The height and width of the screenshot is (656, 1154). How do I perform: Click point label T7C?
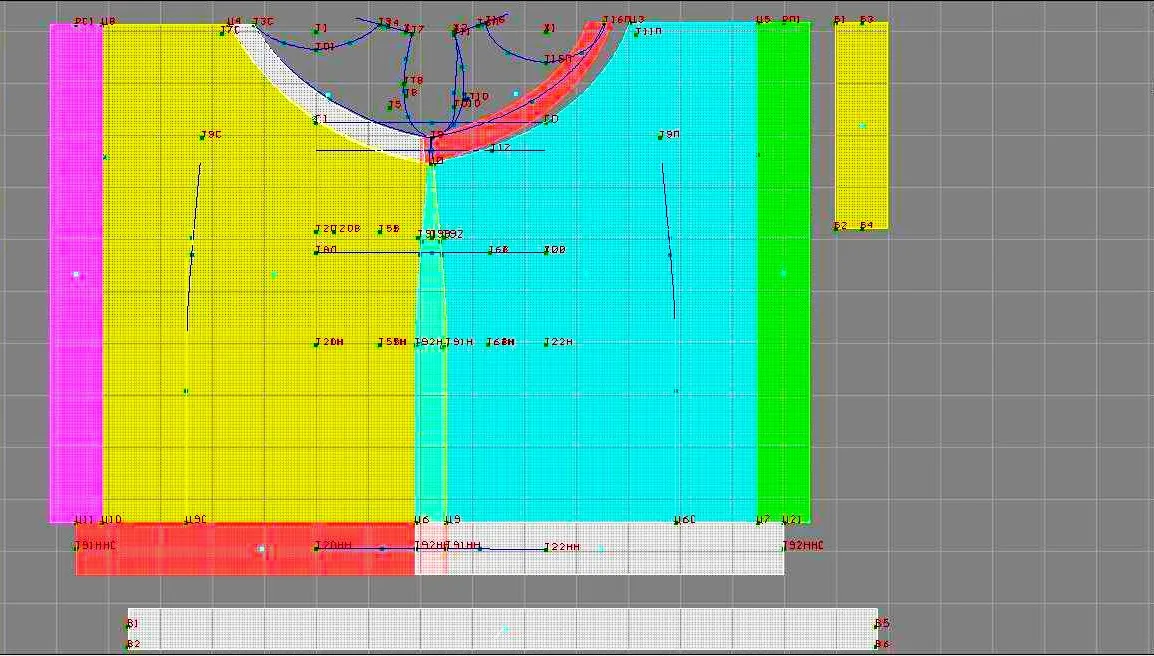pyautogui.click(x=230, y=30)
